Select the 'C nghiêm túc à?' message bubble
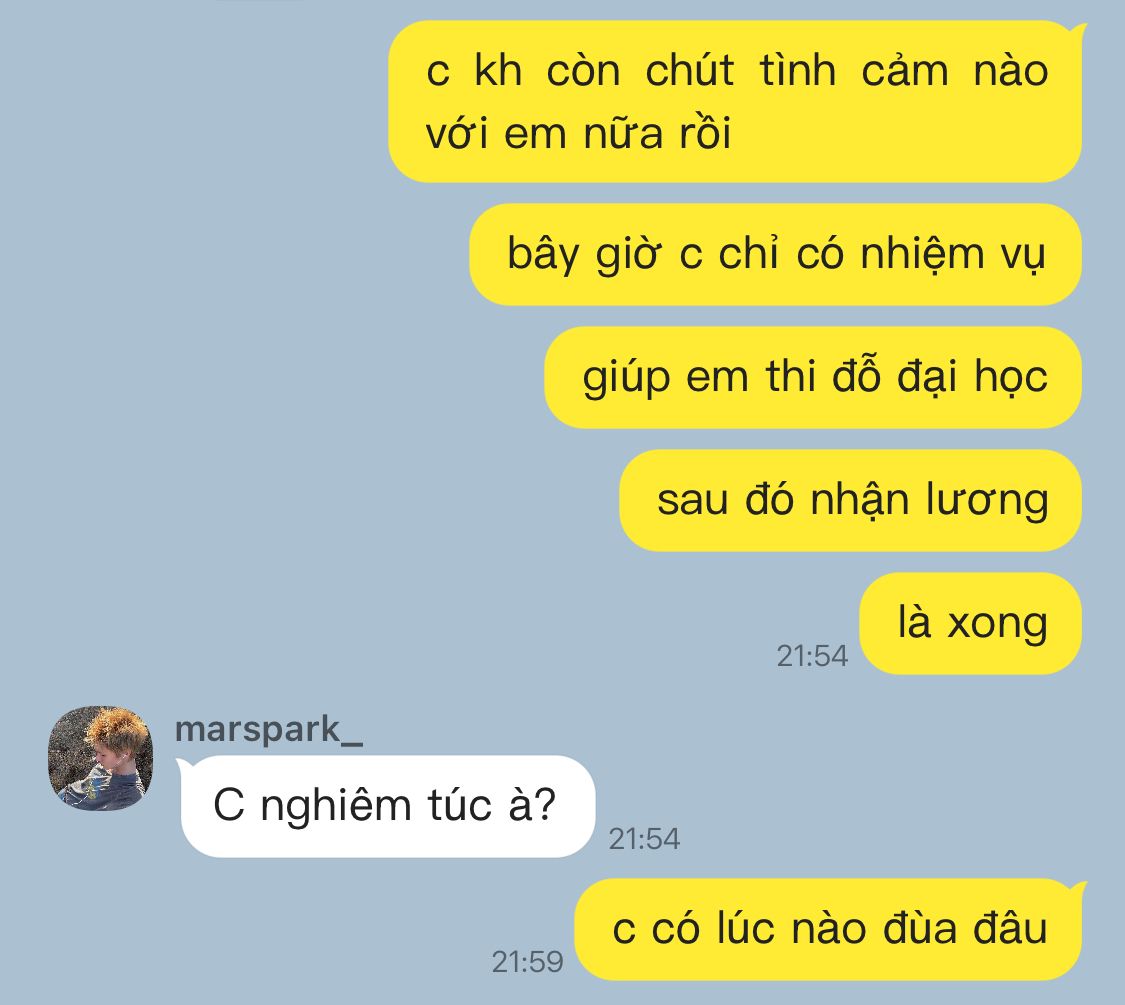 tap(387, 806)
